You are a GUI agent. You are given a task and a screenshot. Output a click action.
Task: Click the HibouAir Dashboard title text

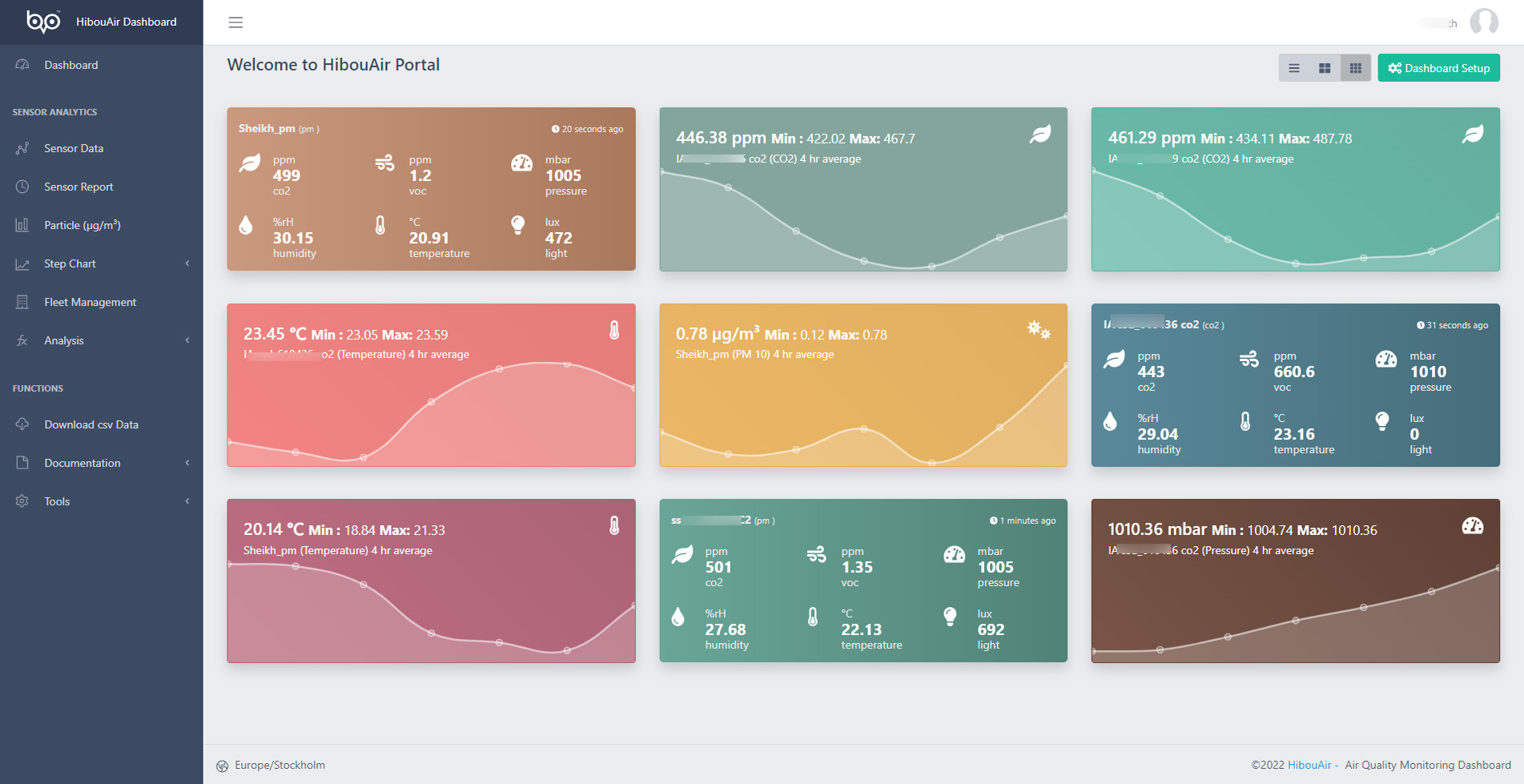127,22
